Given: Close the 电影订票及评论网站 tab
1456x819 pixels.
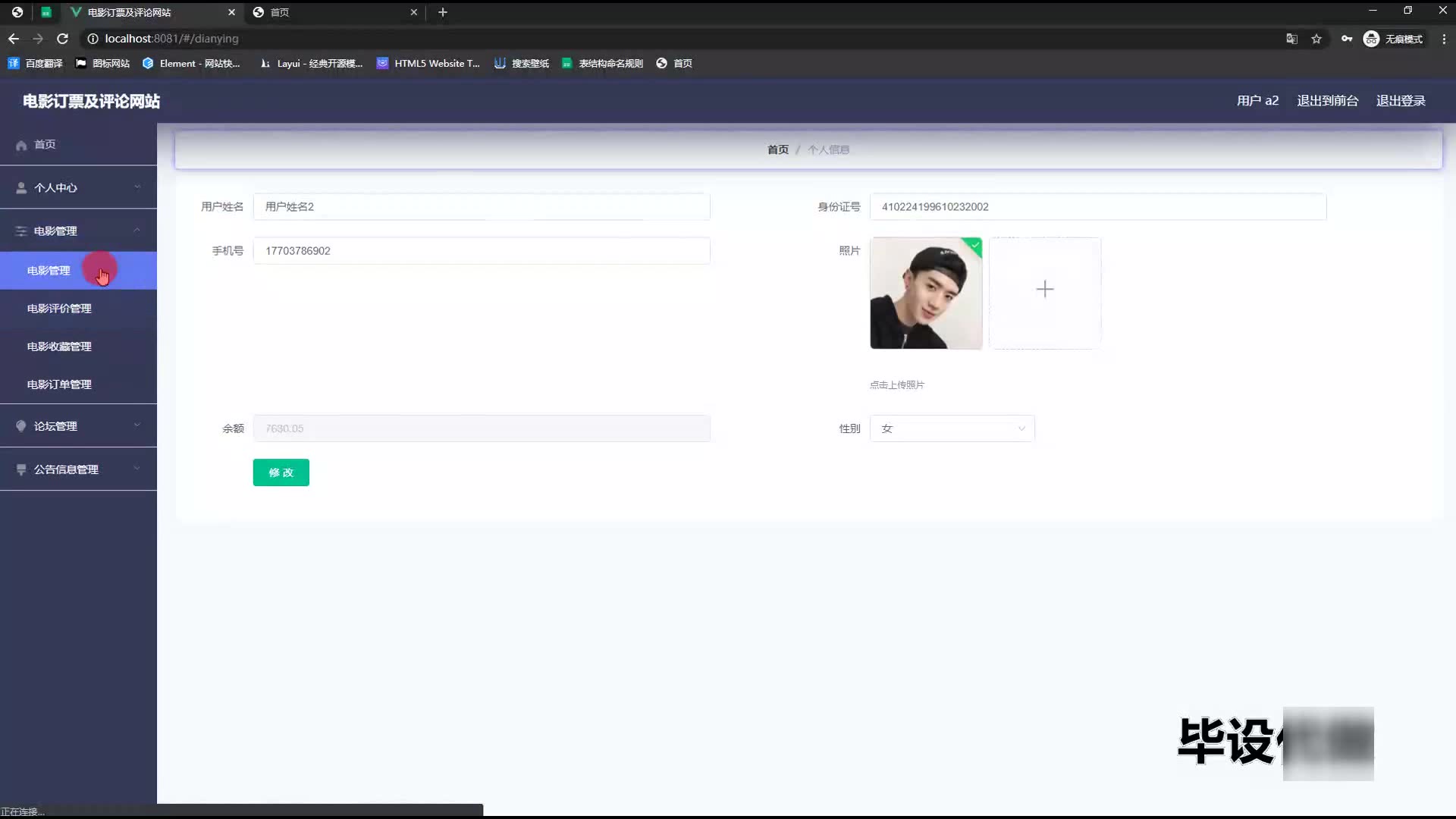Looking at the screenshot, I should (x=232, y=12).
